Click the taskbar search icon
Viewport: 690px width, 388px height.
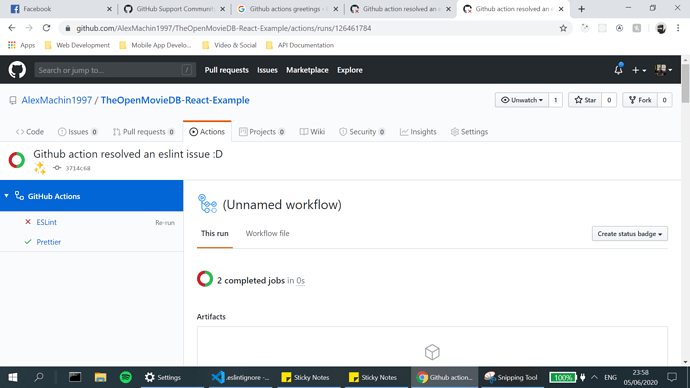(x=39, y=377)
